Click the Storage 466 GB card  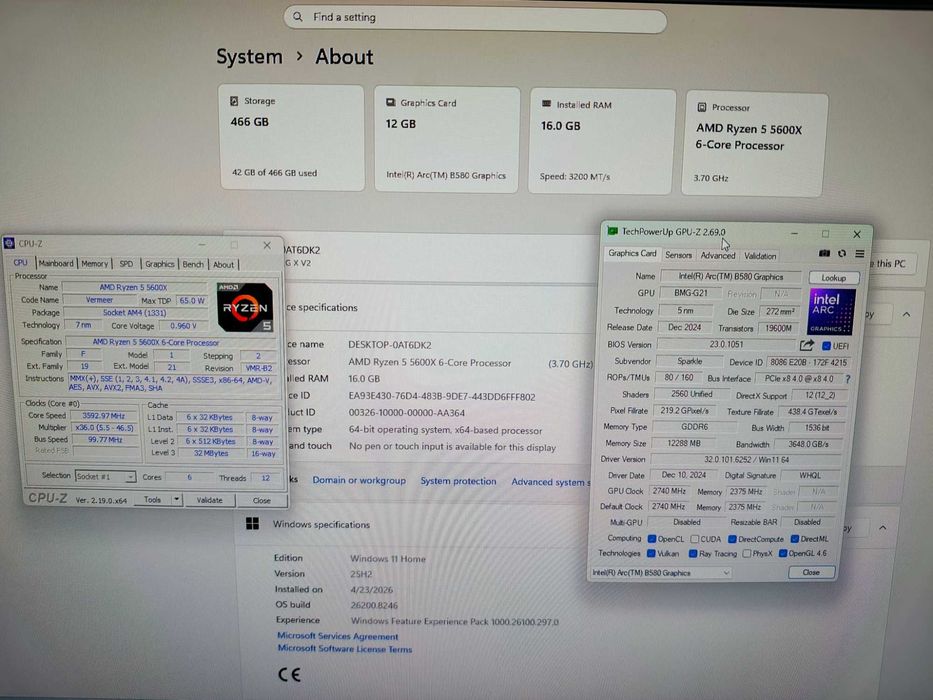pyautogui.click(x=292, y=138)
